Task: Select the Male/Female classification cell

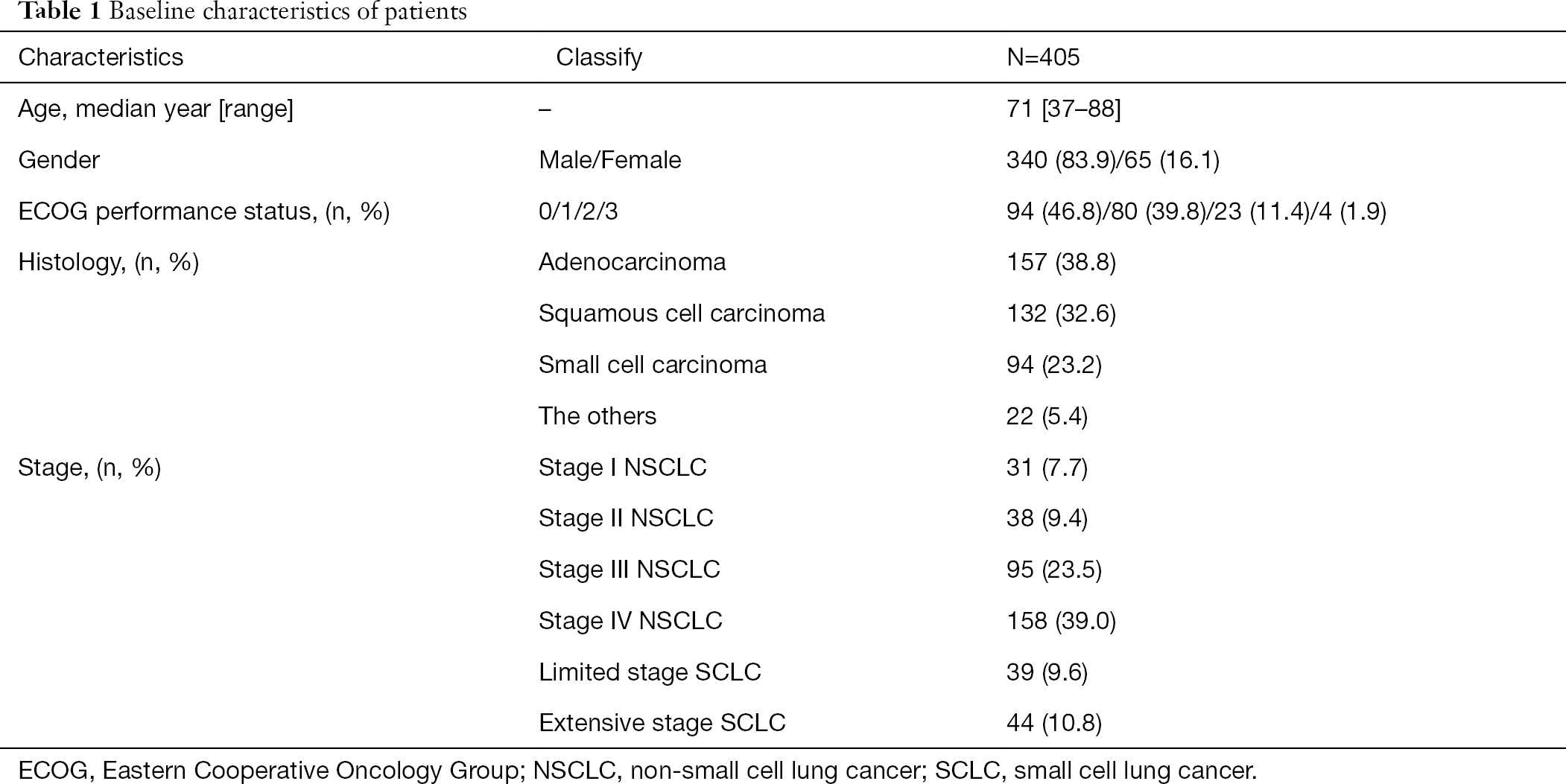Action: pos(610,160)
